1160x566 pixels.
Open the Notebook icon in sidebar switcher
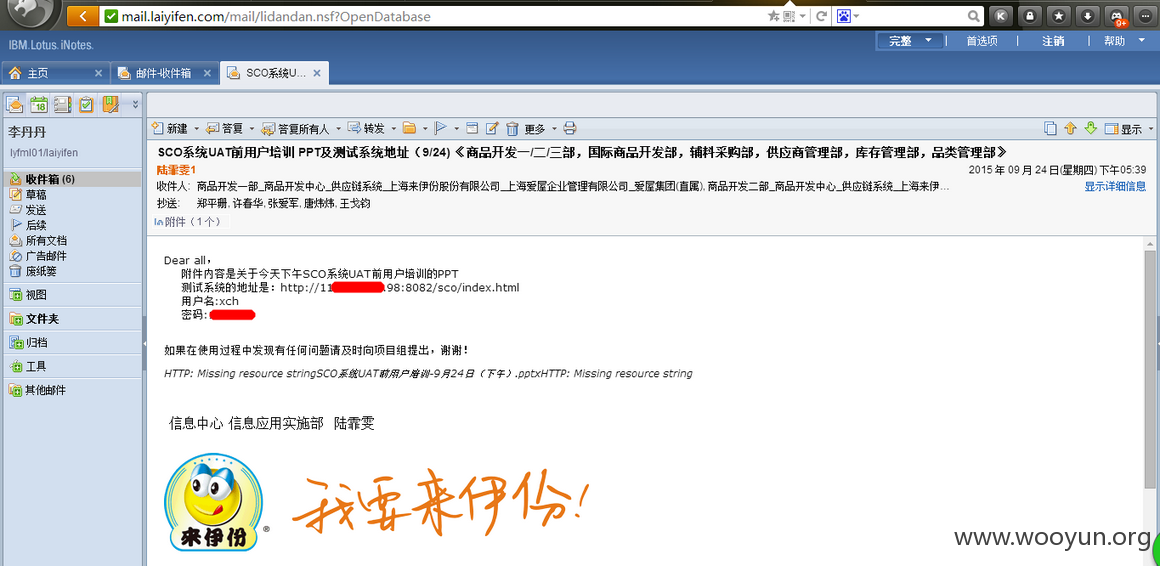point(110,104)
